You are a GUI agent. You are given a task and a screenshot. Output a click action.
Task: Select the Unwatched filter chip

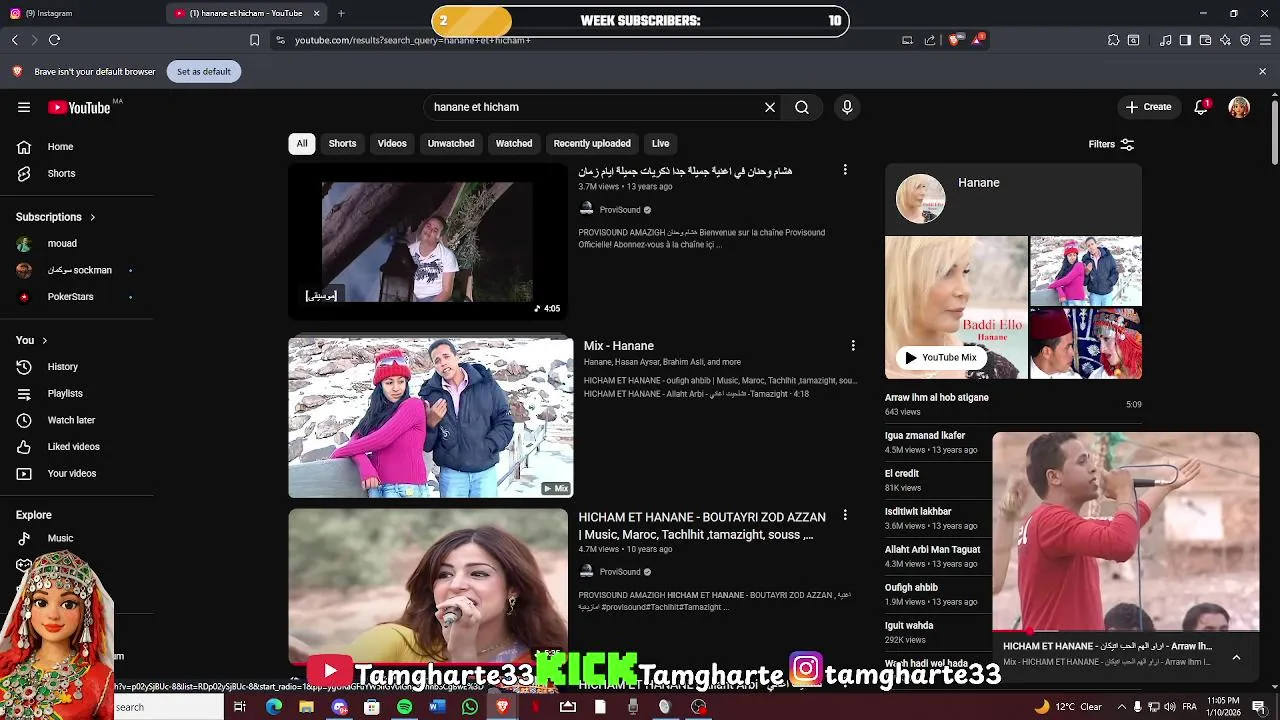pyautogui.click(x=451, y=143)
